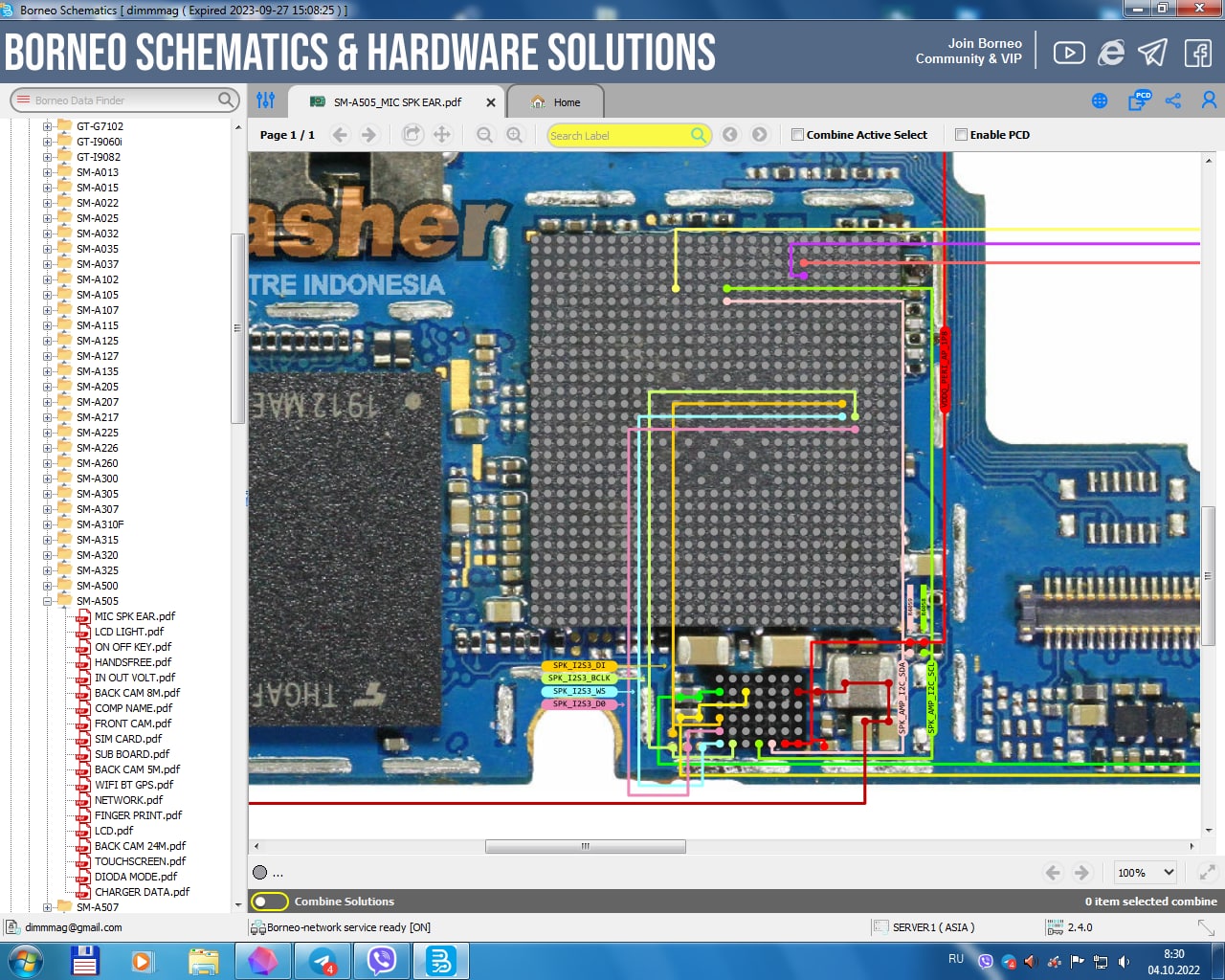Click Join Borneo Community & VIP link
This screenshot has width=1225, height=980.
click(x=969, y=51)
